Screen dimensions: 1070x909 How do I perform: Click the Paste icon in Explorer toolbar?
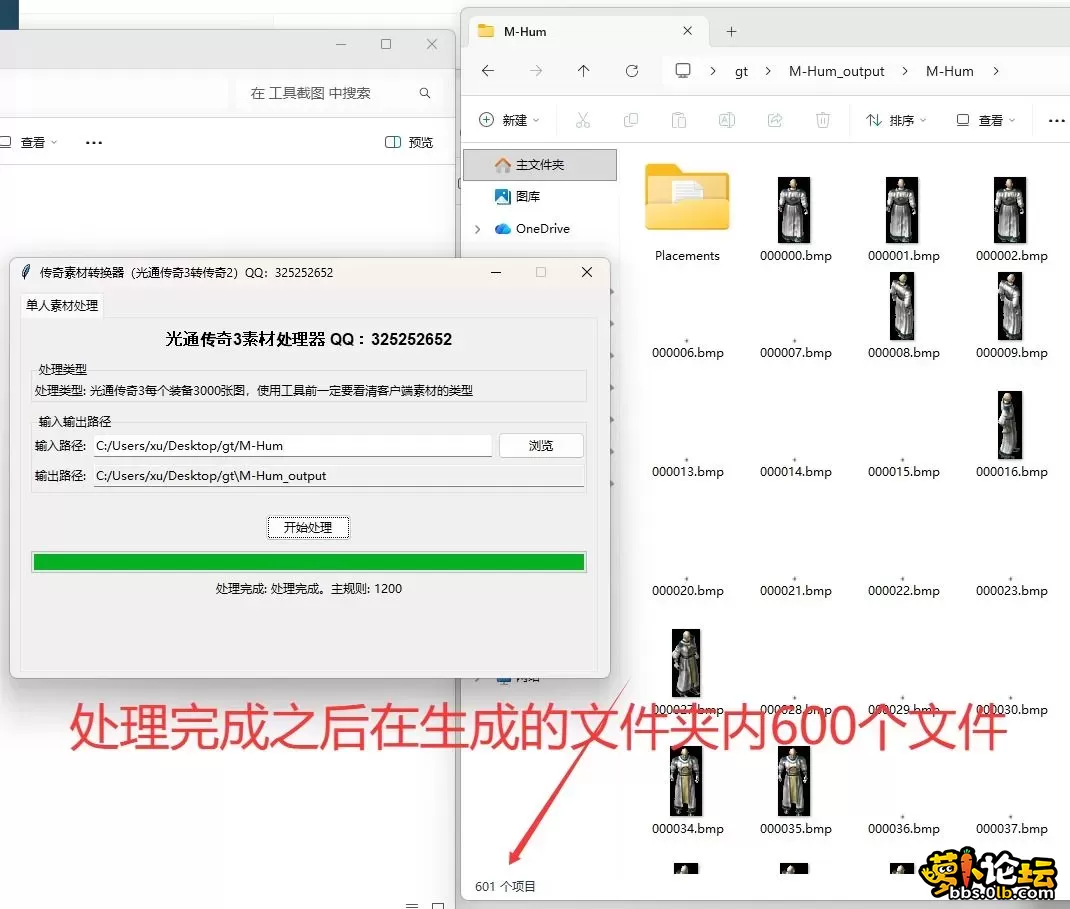point(679,120)
